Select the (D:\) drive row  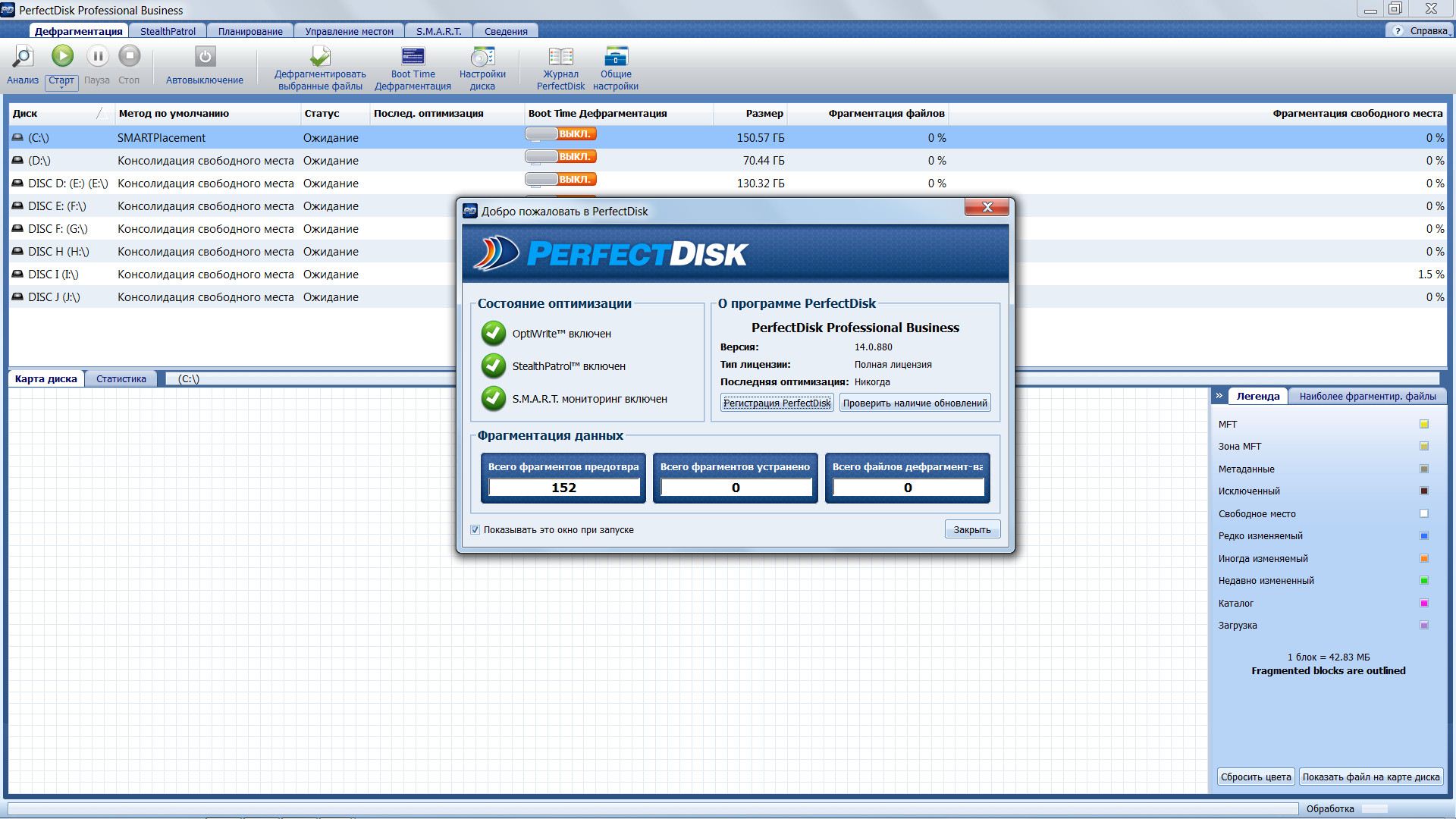[728, 161]
